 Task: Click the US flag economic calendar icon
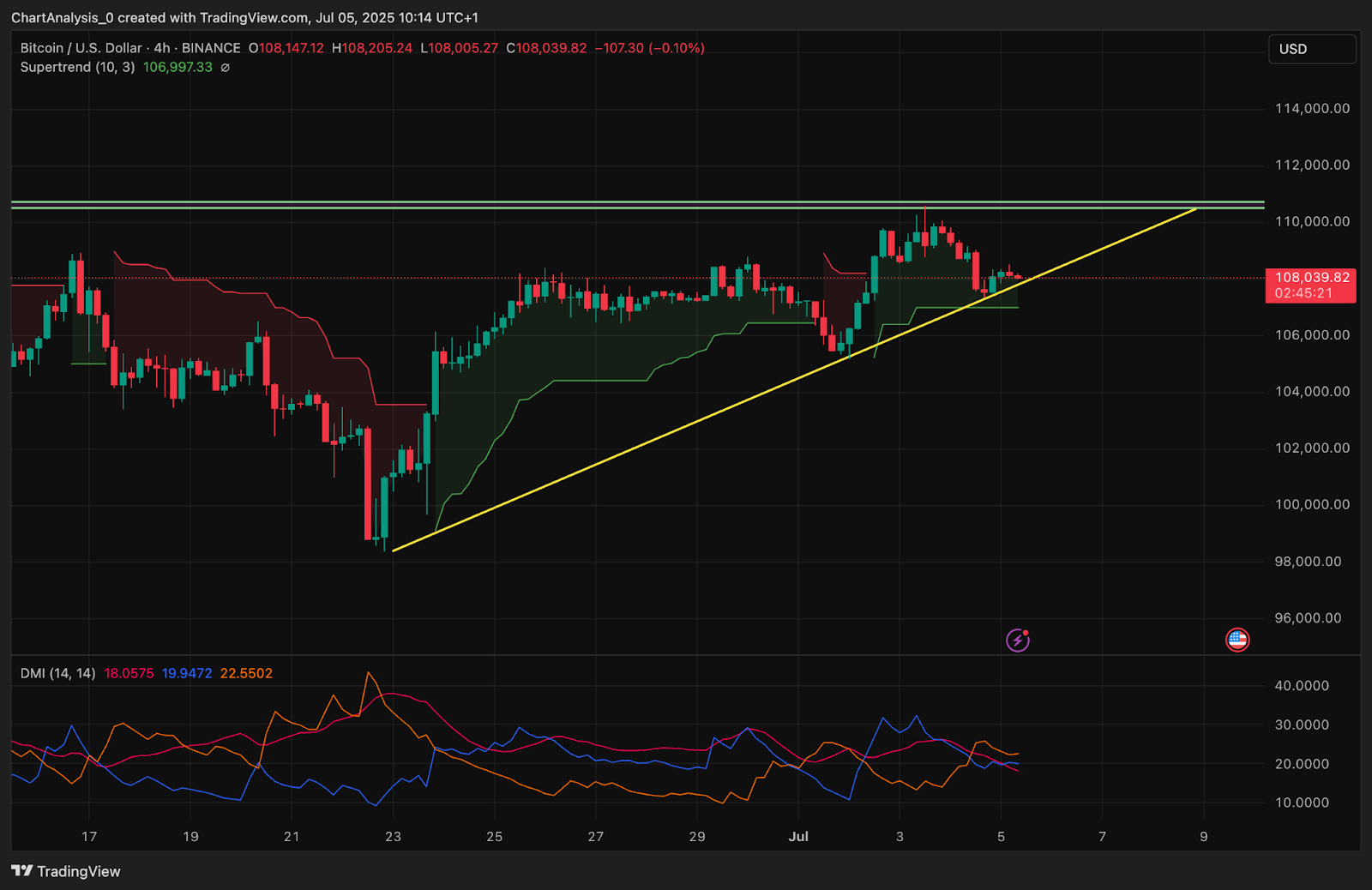tap(1237, 640)
